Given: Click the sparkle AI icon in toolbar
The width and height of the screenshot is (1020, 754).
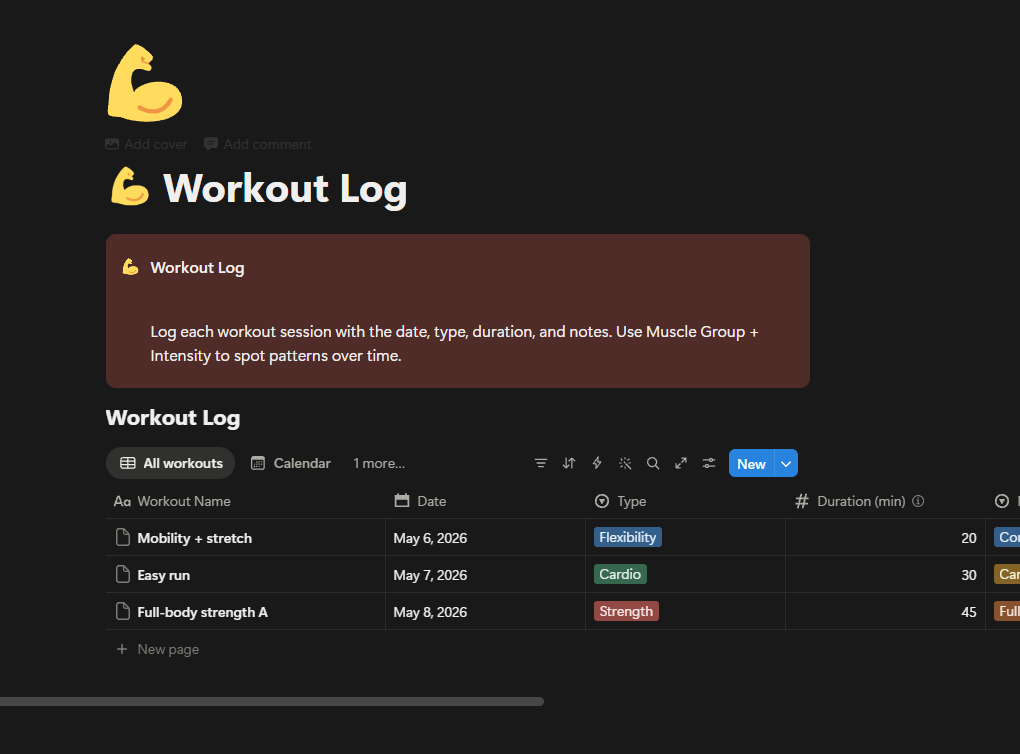Looking at the screenshot, I should 625,463.
